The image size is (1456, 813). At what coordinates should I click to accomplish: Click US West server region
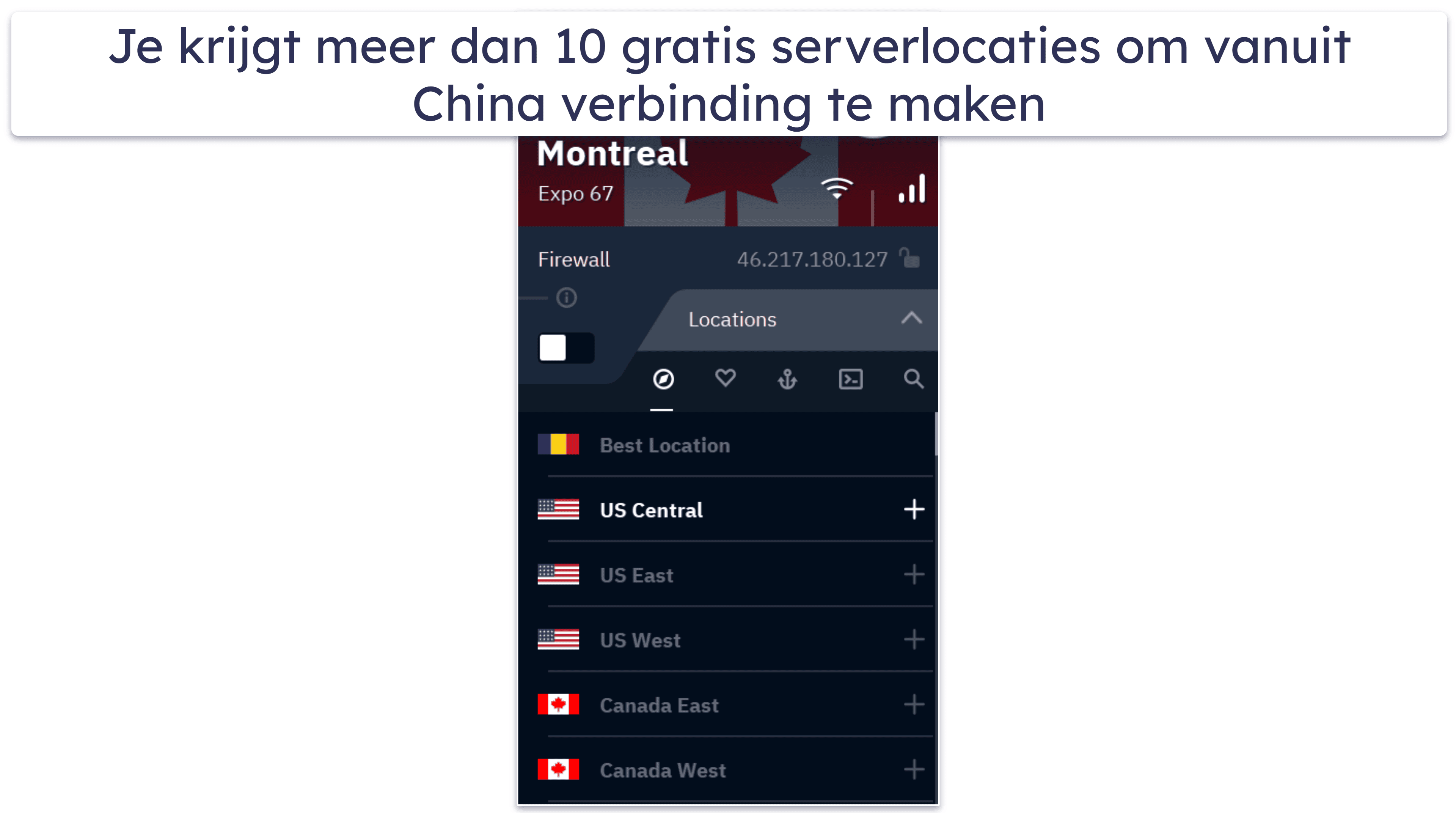pyautogui.click(x=729, y=640)
